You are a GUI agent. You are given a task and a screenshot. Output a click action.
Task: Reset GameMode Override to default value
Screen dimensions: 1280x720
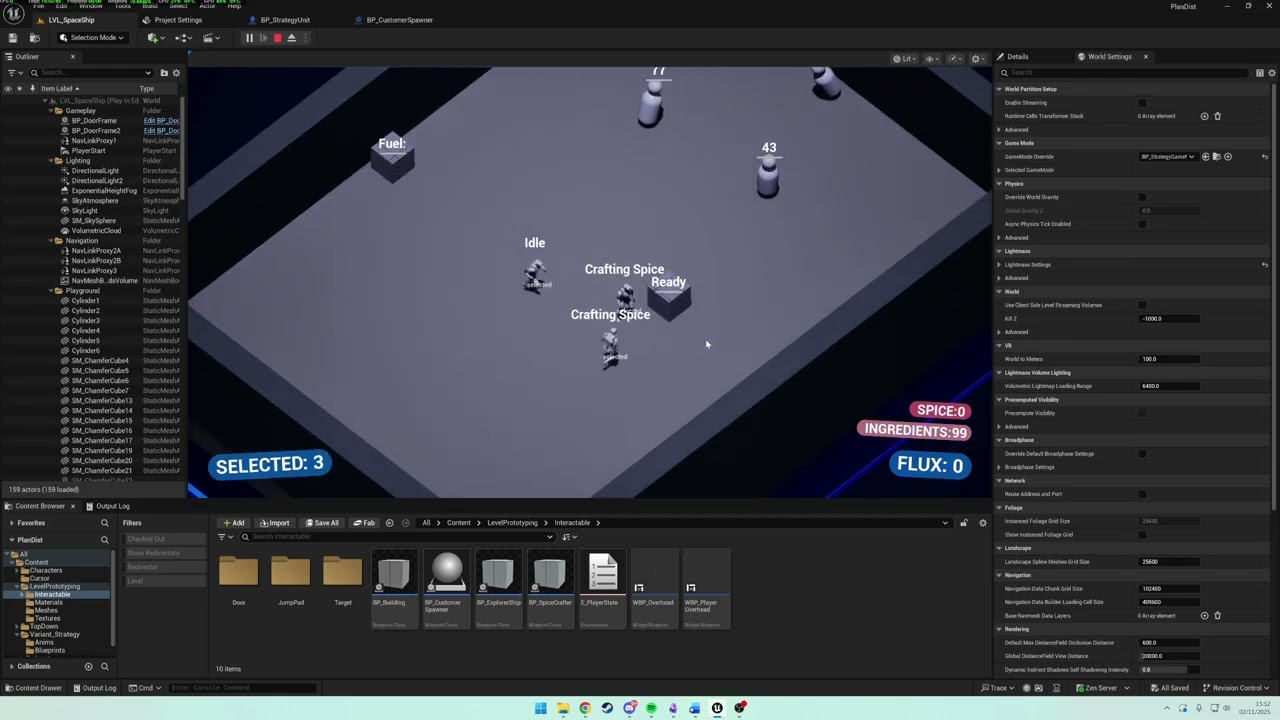pos(1264,157)
